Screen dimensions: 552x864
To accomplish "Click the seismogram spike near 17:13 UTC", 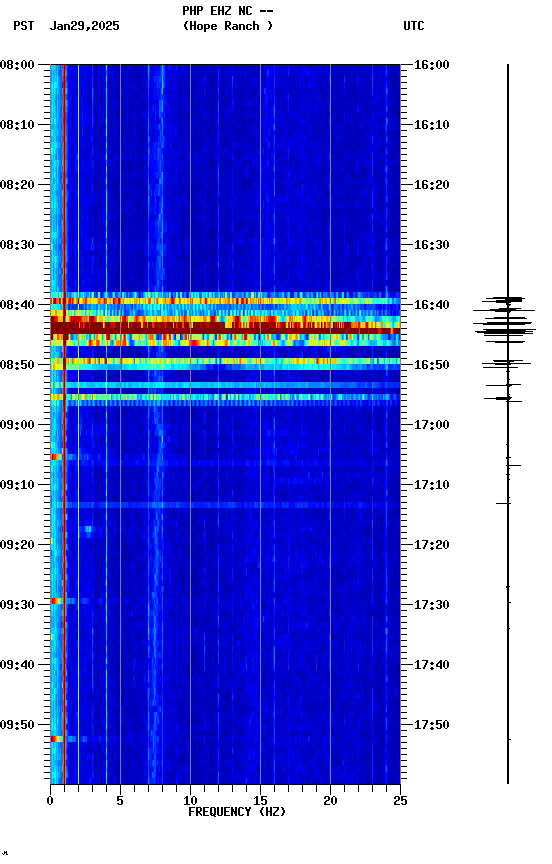I will click(503, 503).
